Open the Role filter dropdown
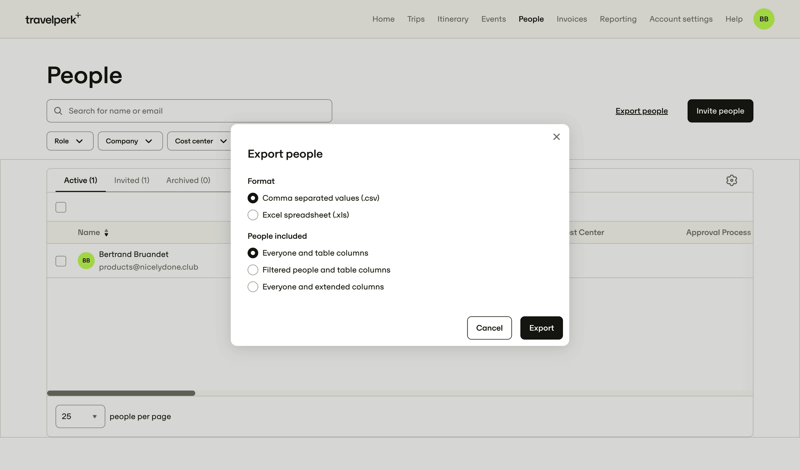800x470 pixels. (70, 141)
